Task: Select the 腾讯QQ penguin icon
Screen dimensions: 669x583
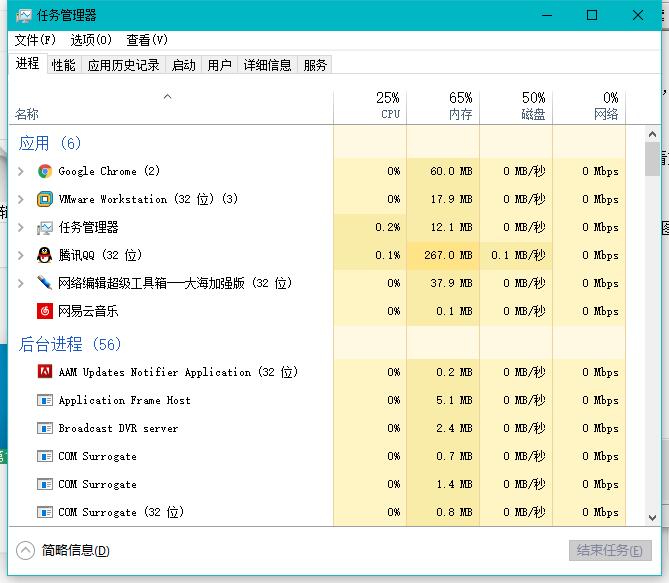Action: (45, 255)
